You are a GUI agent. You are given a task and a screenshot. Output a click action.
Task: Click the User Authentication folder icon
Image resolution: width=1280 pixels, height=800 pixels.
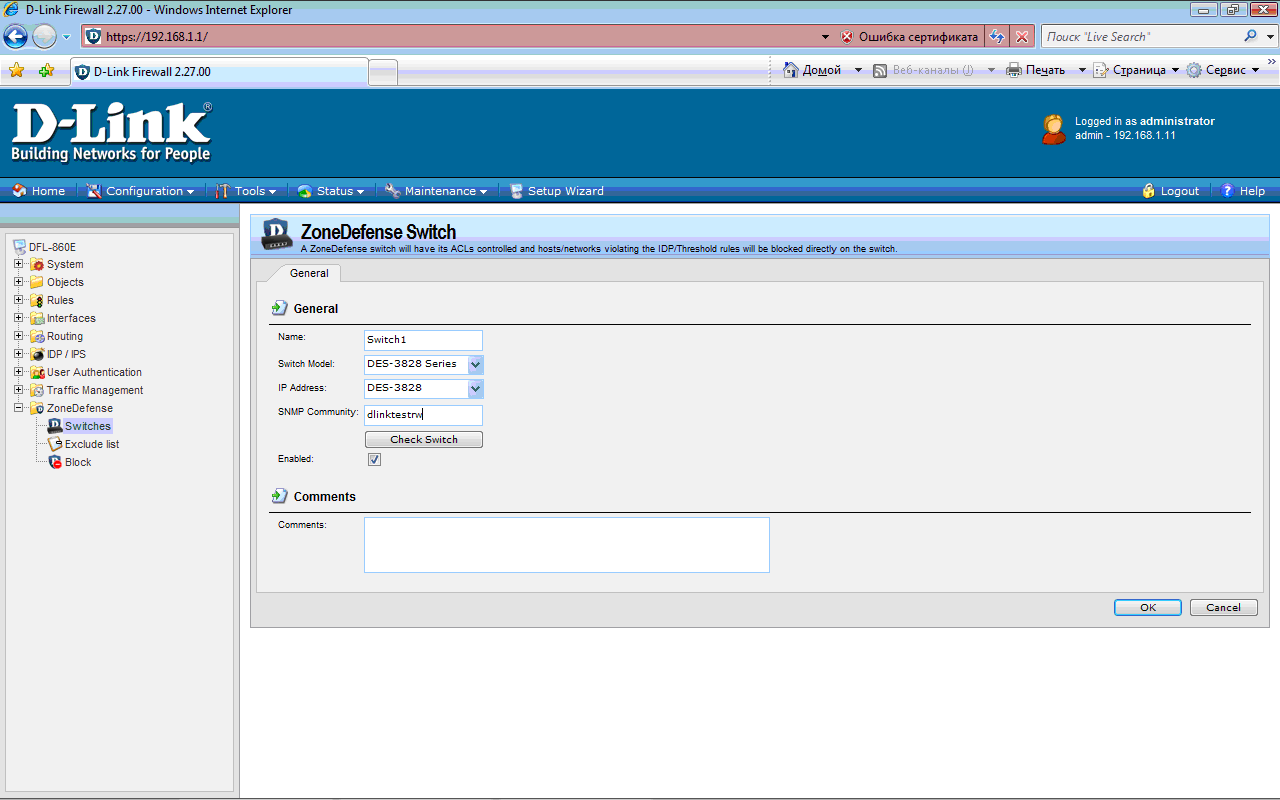pyautogui.click(x=37, y=372)
